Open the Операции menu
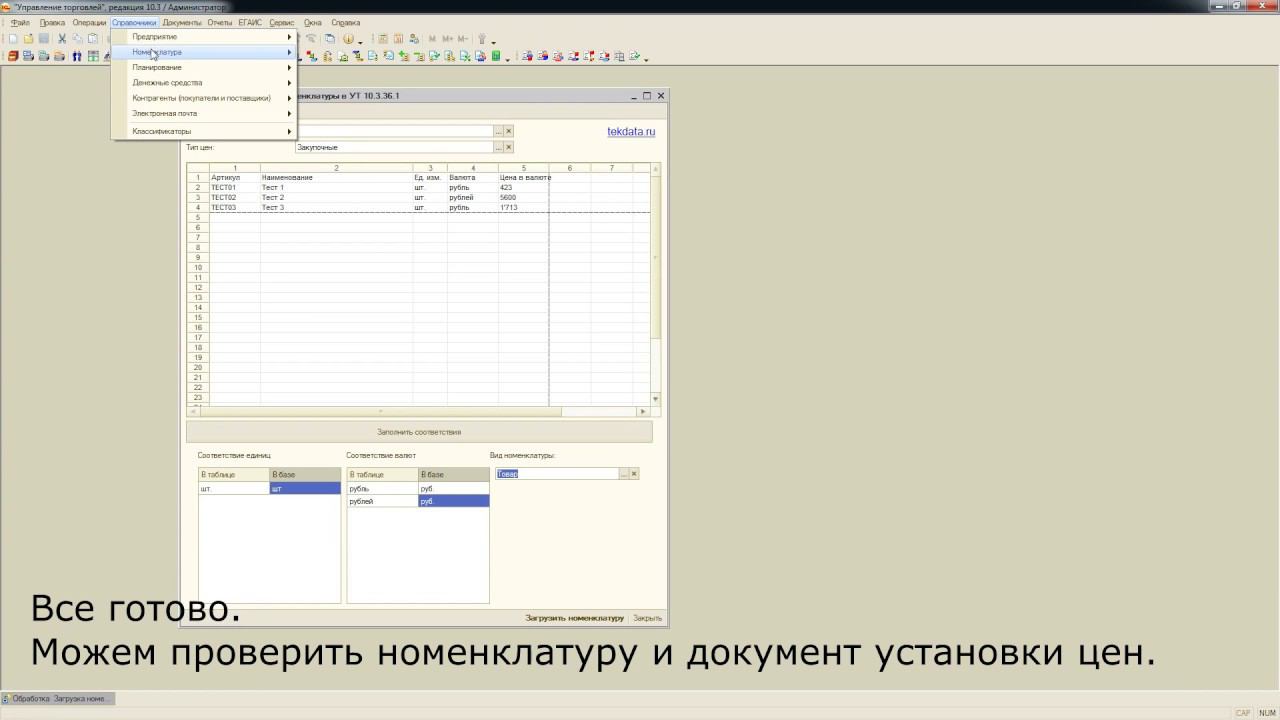The height and width of the screenshot is (720, 1280). [x=89, y=22]
